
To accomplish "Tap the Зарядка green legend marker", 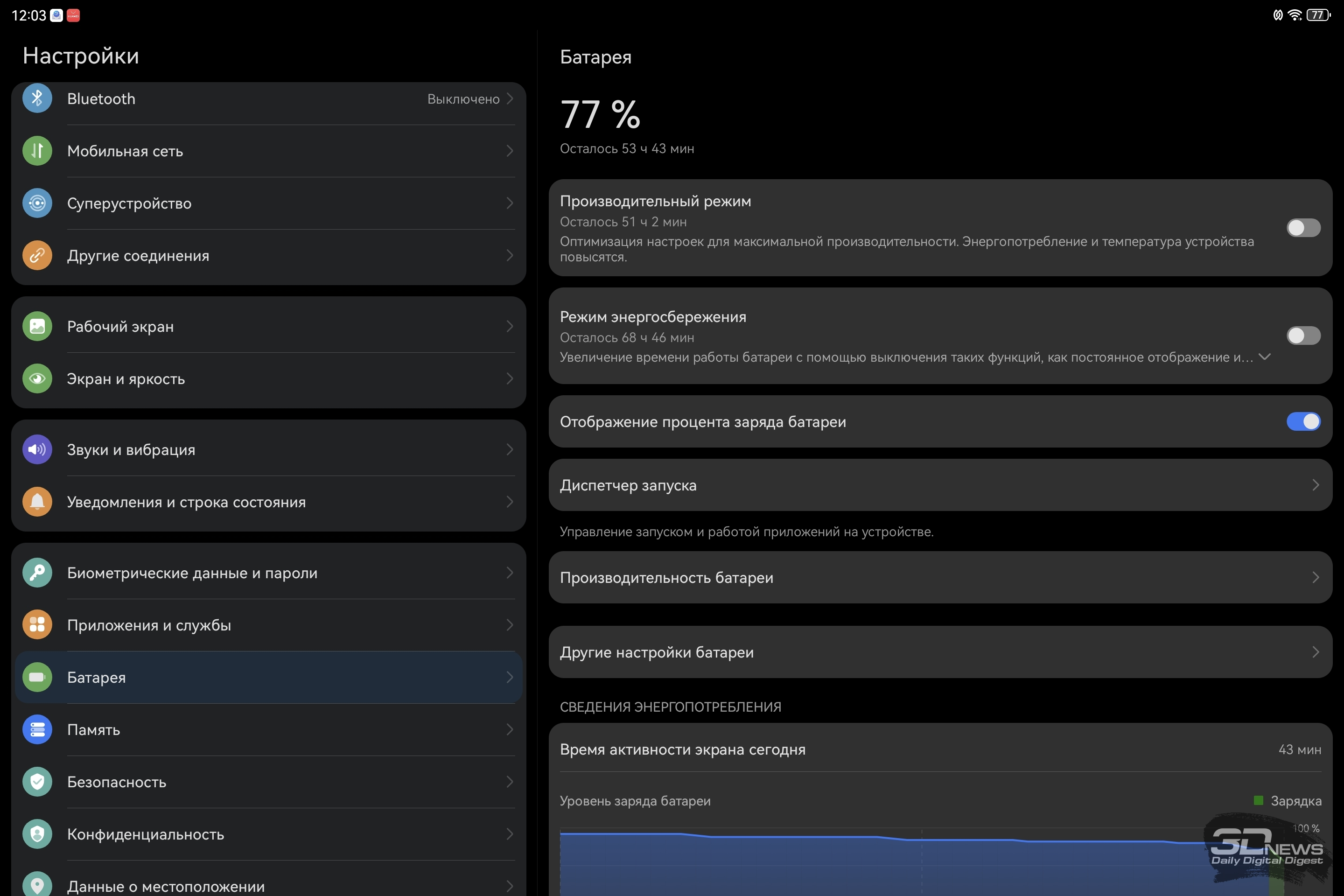I will pyautogui.click(x=1258, y=800).
